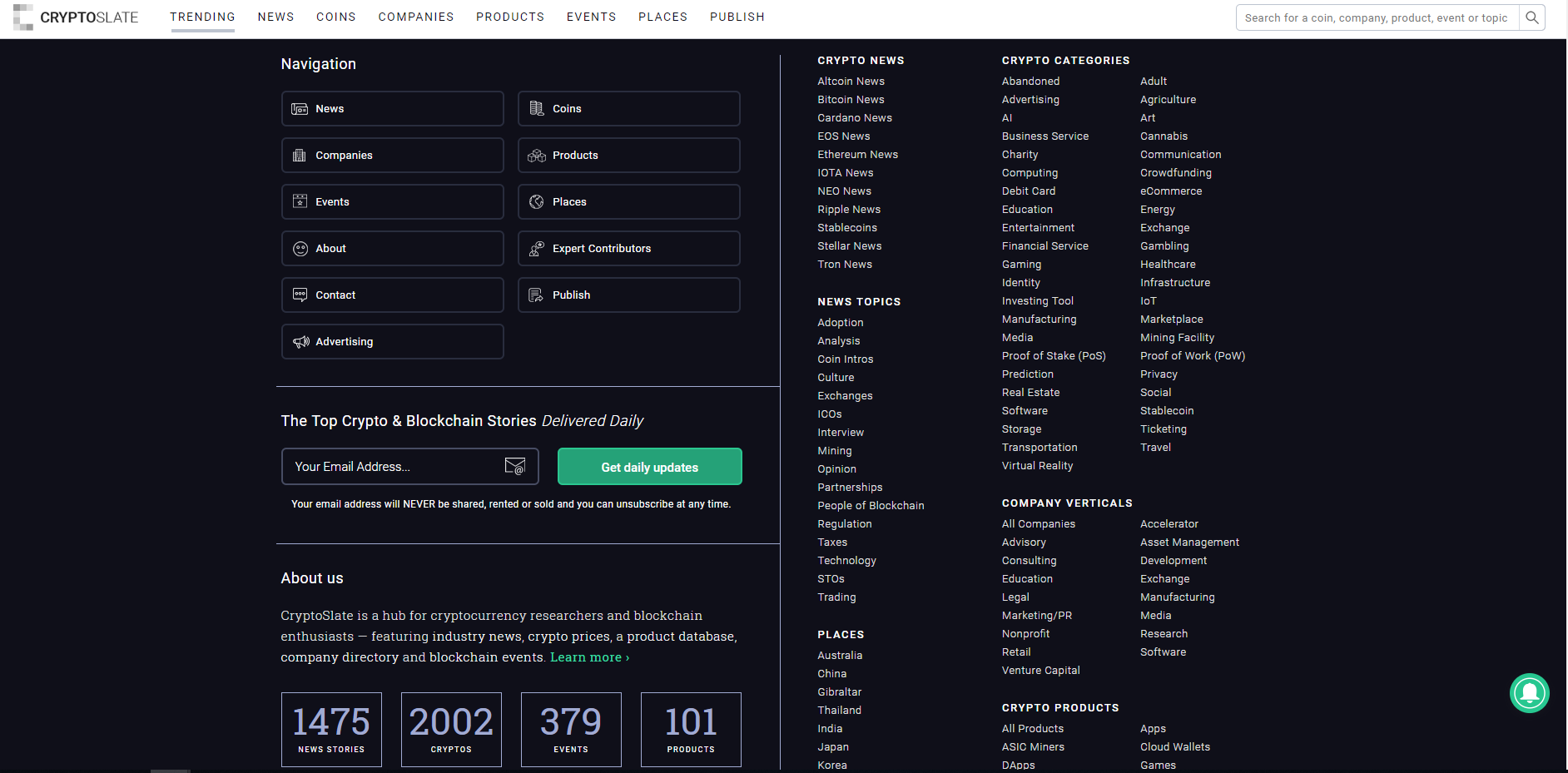Viewport: 1568px width, 773px height.
Task: Open Proof of Stake (PoS) category
Action: pyautogui.click(x=1054, y=356)
